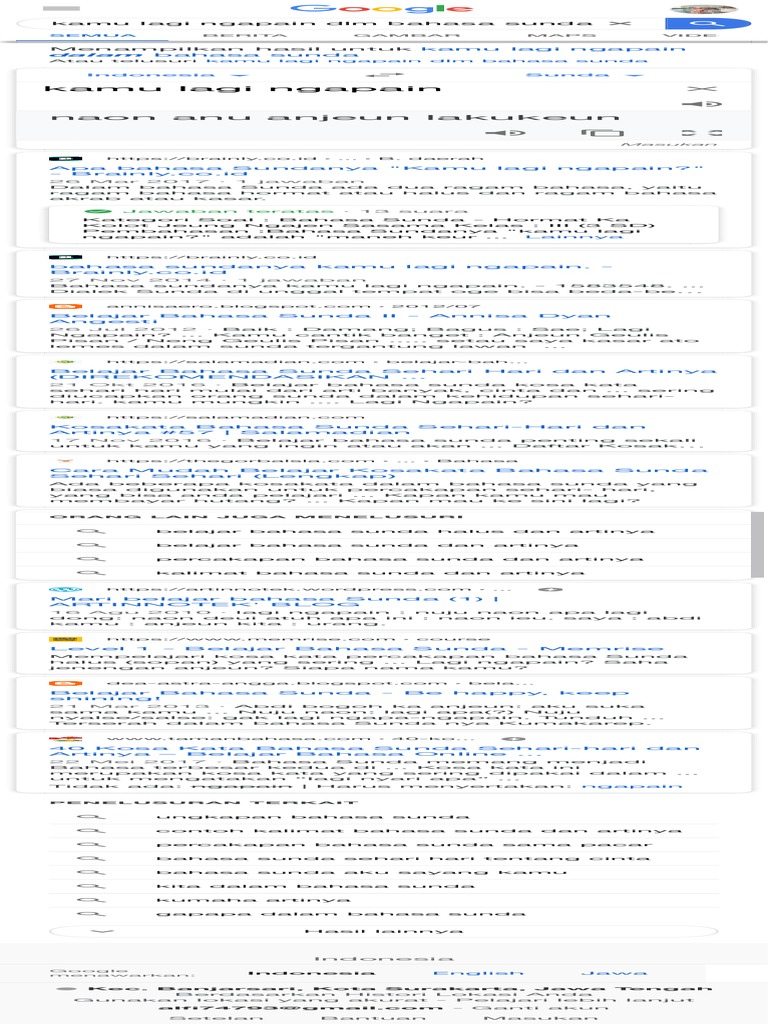Copy the translated text icon

[602, 133]
